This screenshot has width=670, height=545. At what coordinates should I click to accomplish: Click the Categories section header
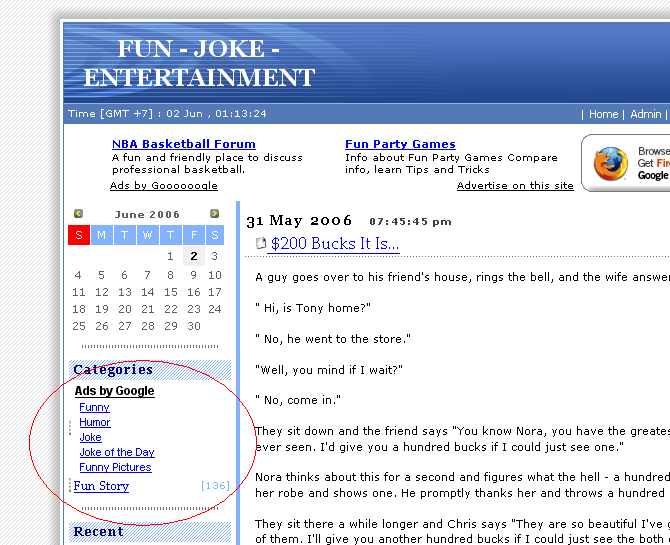coord(150,370)
